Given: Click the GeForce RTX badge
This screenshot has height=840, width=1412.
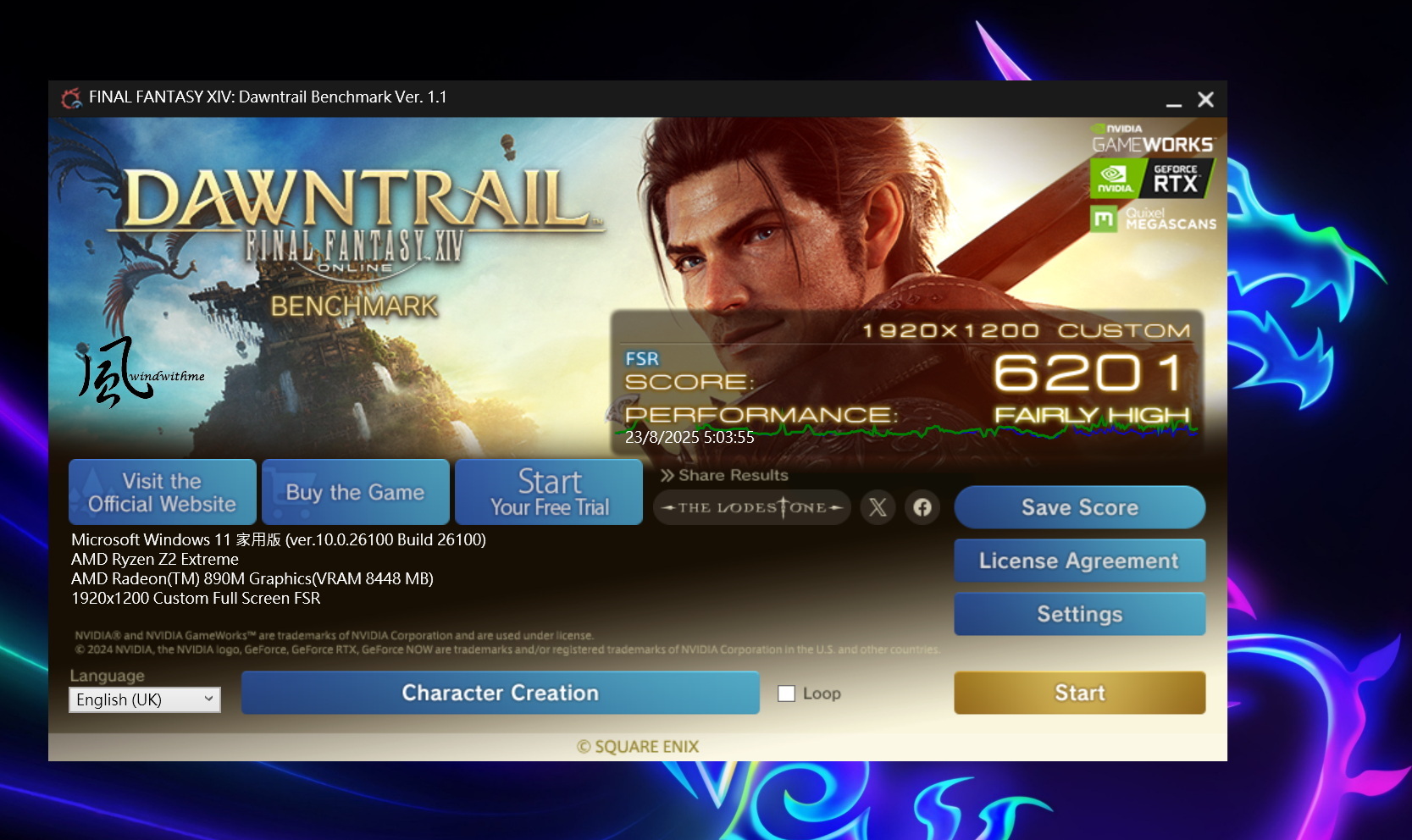Looking at the screenshot, I should [x=1152, y=179].
